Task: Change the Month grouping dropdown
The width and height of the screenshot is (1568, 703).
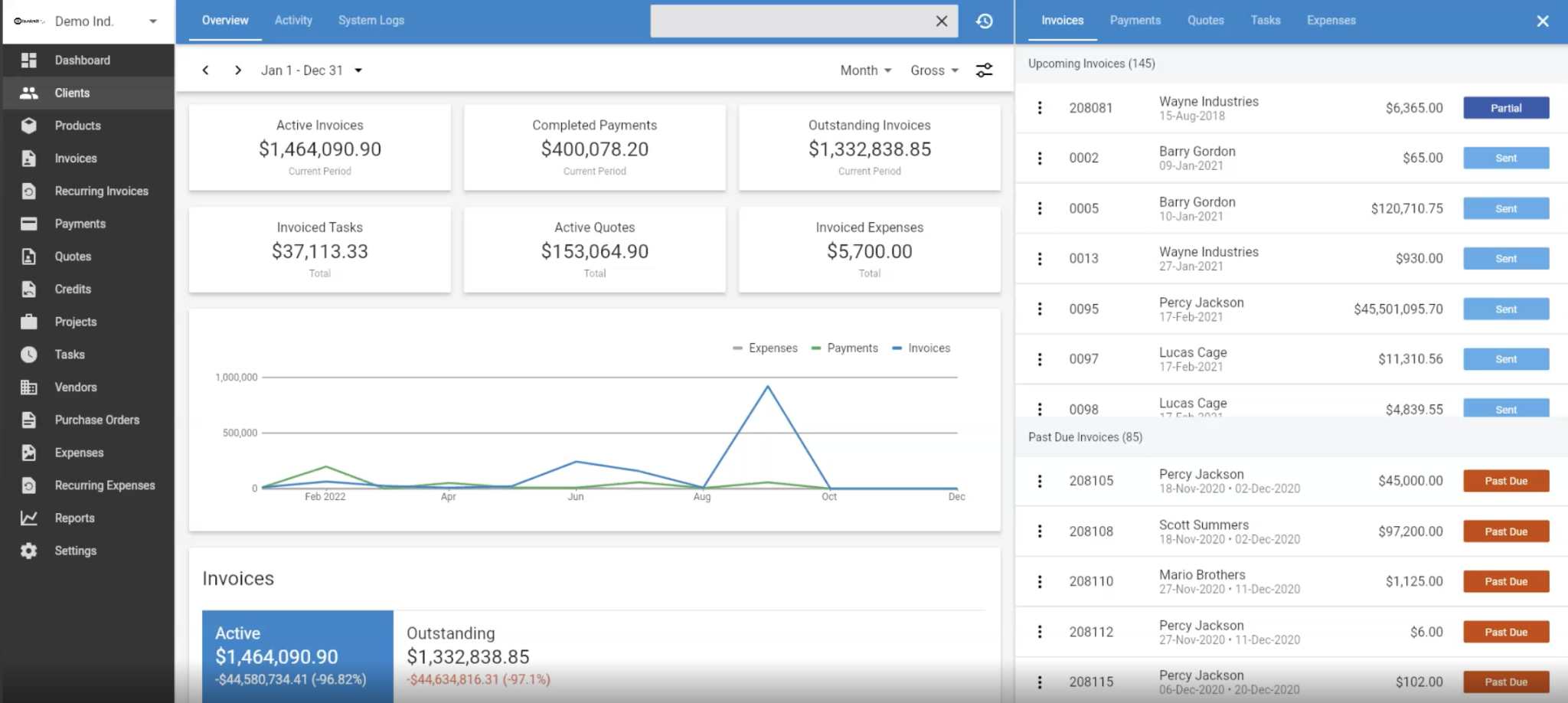Action: coord(864,70)
